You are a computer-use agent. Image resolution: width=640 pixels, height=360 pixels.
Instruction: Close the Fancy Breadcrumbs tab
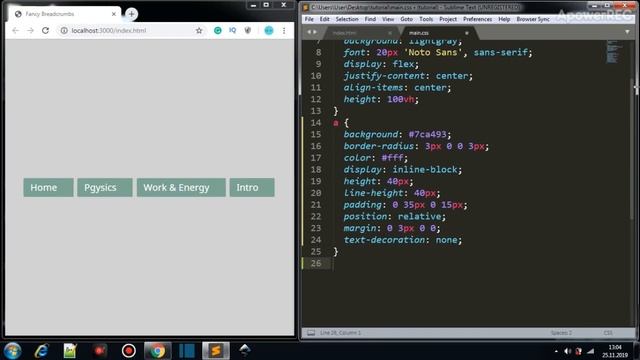click(x=113, y=14)
